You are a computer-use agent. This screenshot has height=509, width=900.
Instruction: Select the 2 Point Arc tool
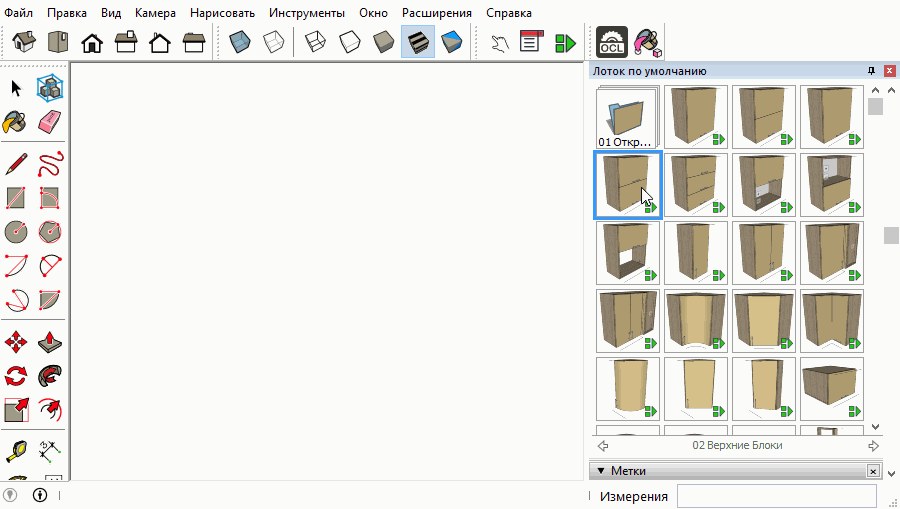tap(50, 266)
